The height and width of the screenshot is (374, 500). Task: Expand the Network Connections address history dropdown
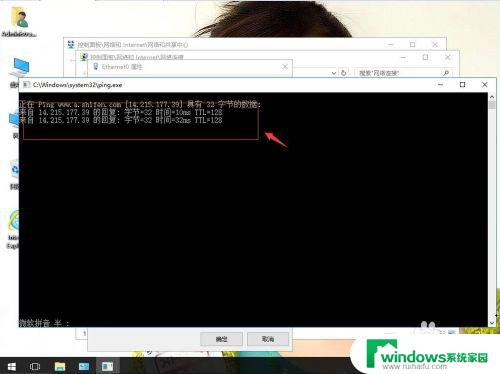coord(334,73)
